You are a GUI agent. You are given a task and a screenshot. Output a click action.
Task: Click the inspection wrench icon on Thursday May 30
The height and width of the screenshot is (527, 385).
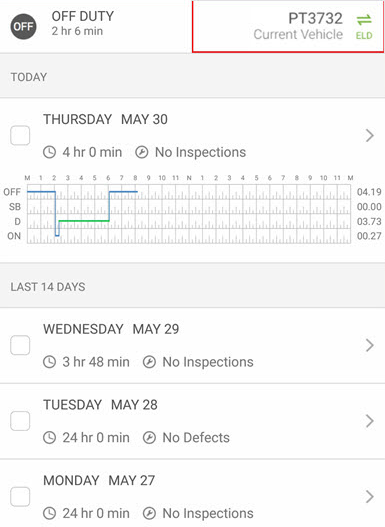click(141, 152)
